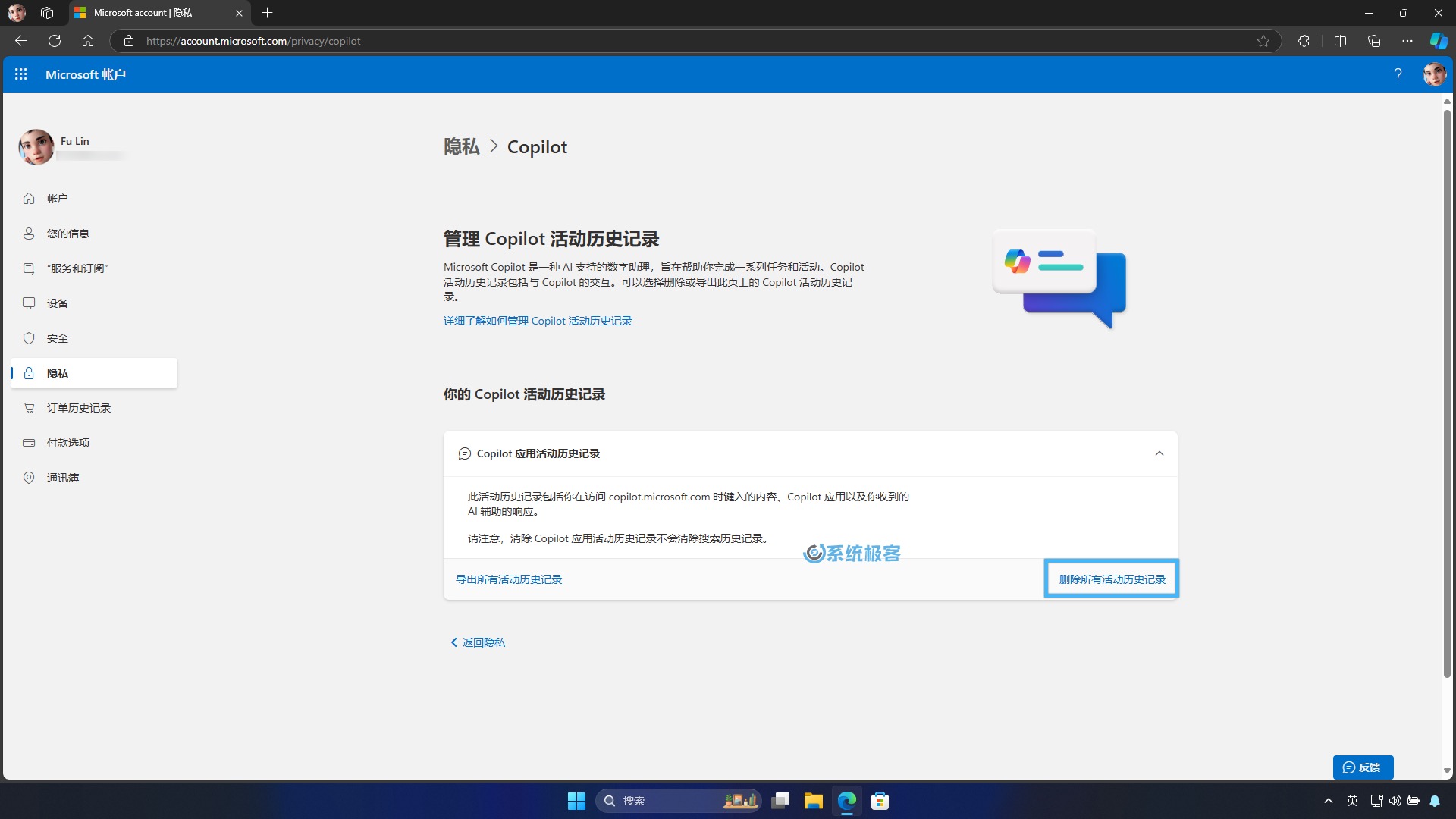Click the address bar URL
1456x819 pixels.
coord(253,41)
